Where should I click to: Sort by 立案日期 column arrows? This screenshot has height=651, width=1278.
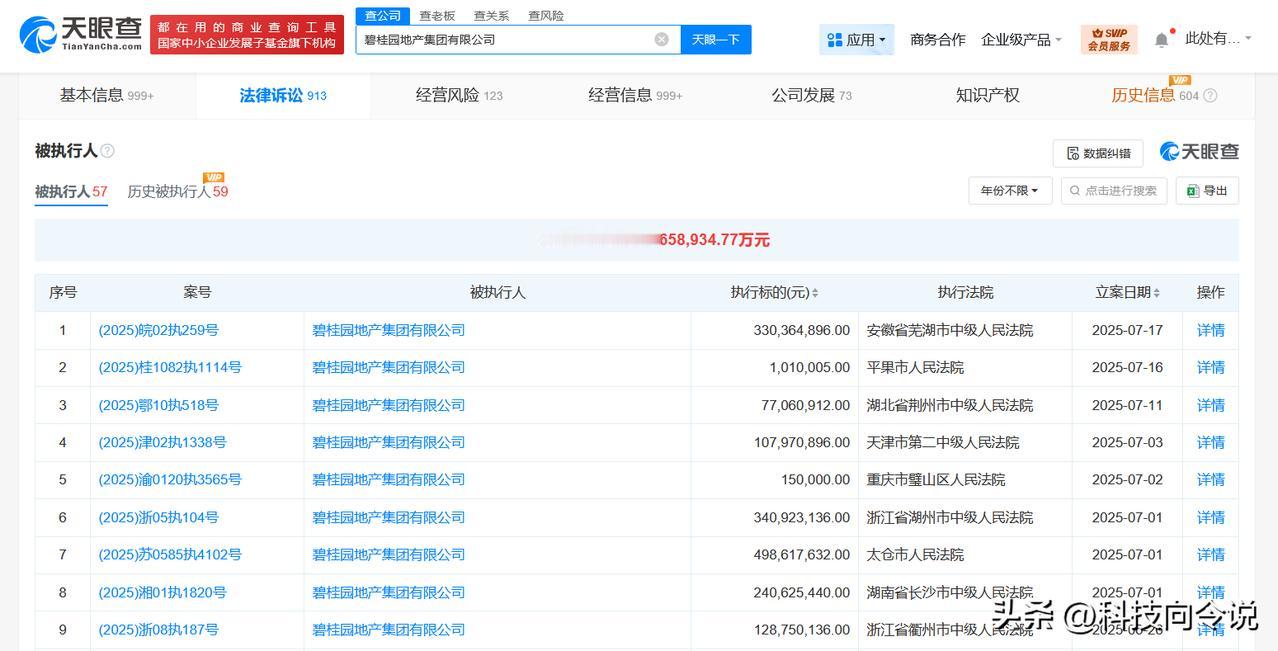tap(1157, 293)
